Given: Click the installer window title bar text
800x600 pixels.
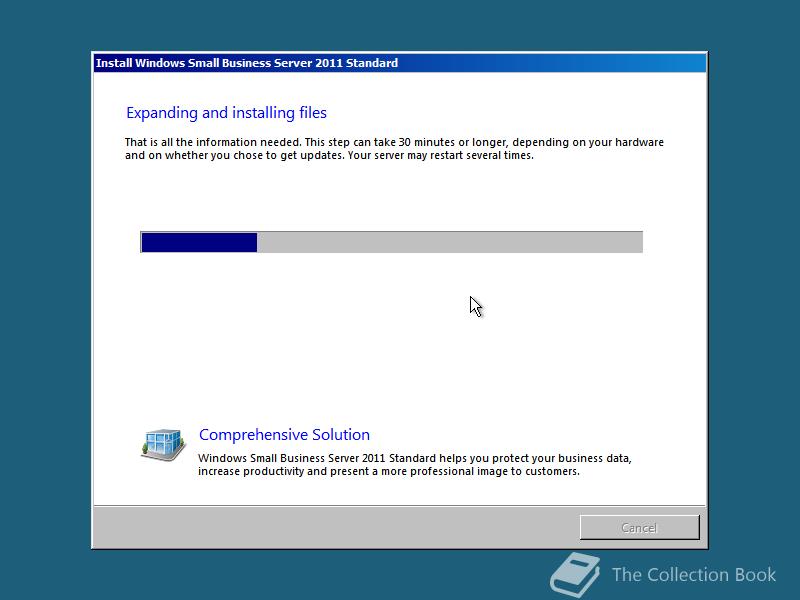Looking at the screenshot, I should [x=247, y=63].
